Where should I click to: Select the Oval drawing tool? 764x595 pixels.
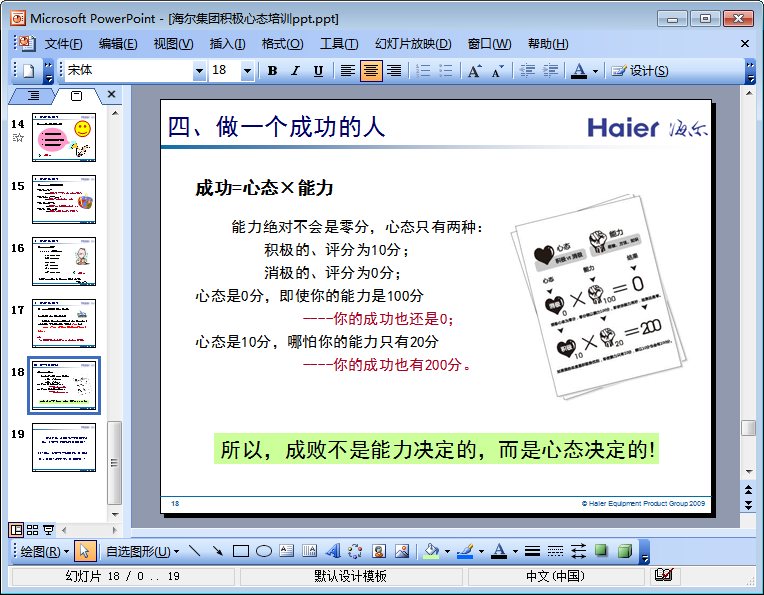click(x=264, y=551)
